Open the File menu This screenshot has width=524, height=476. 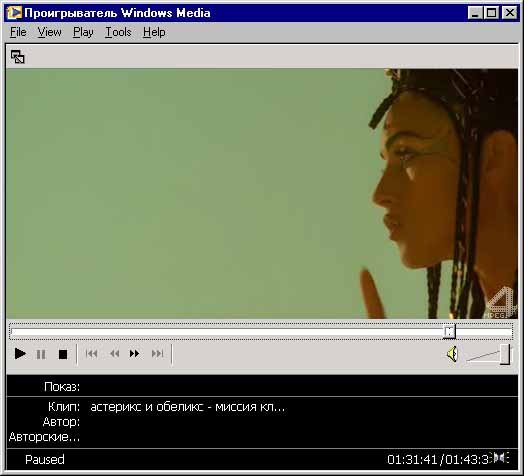(18, 32)
